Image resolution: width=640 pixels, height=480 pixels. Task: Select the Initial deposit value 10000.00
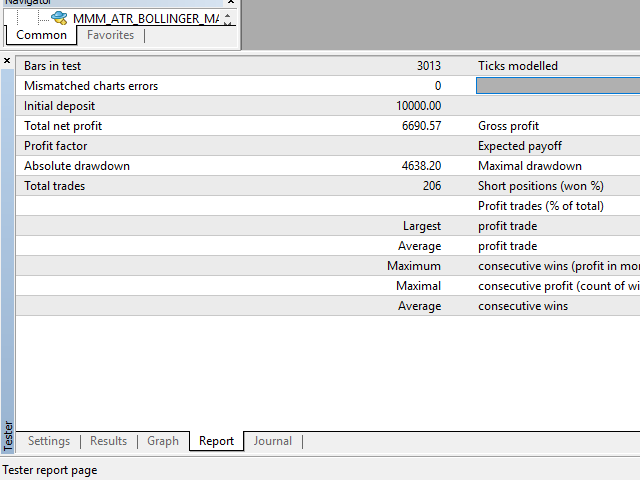[x=418, y=106]
